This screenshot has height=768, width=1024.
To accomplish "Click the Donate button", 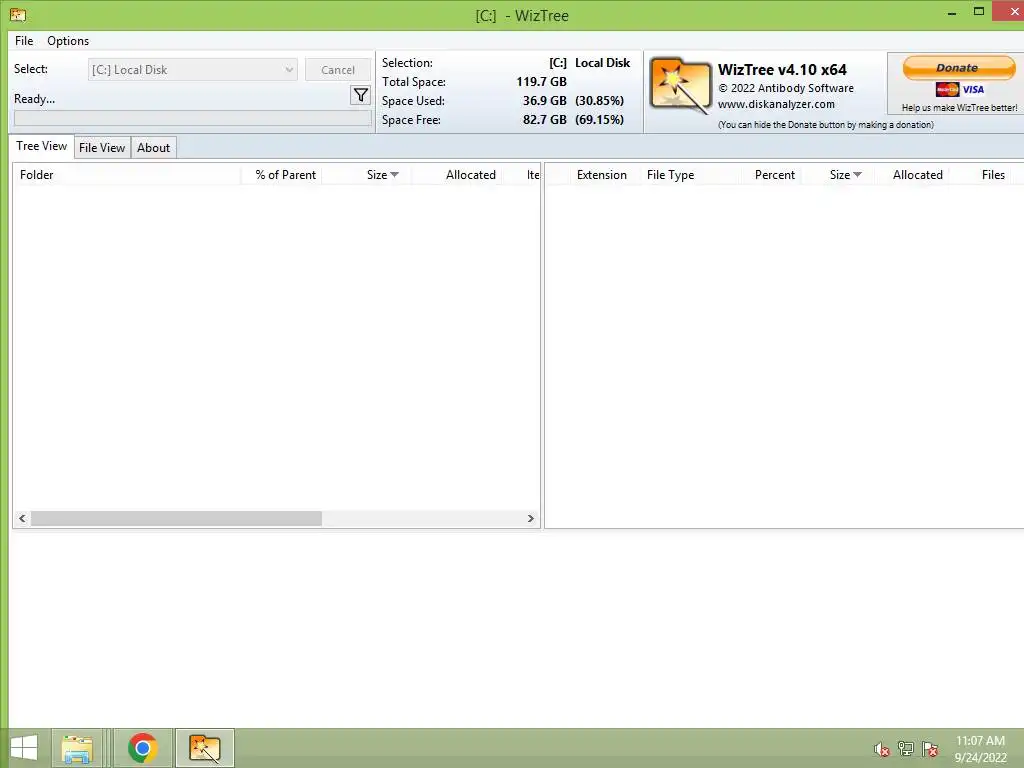I will (x=958, y=67).
